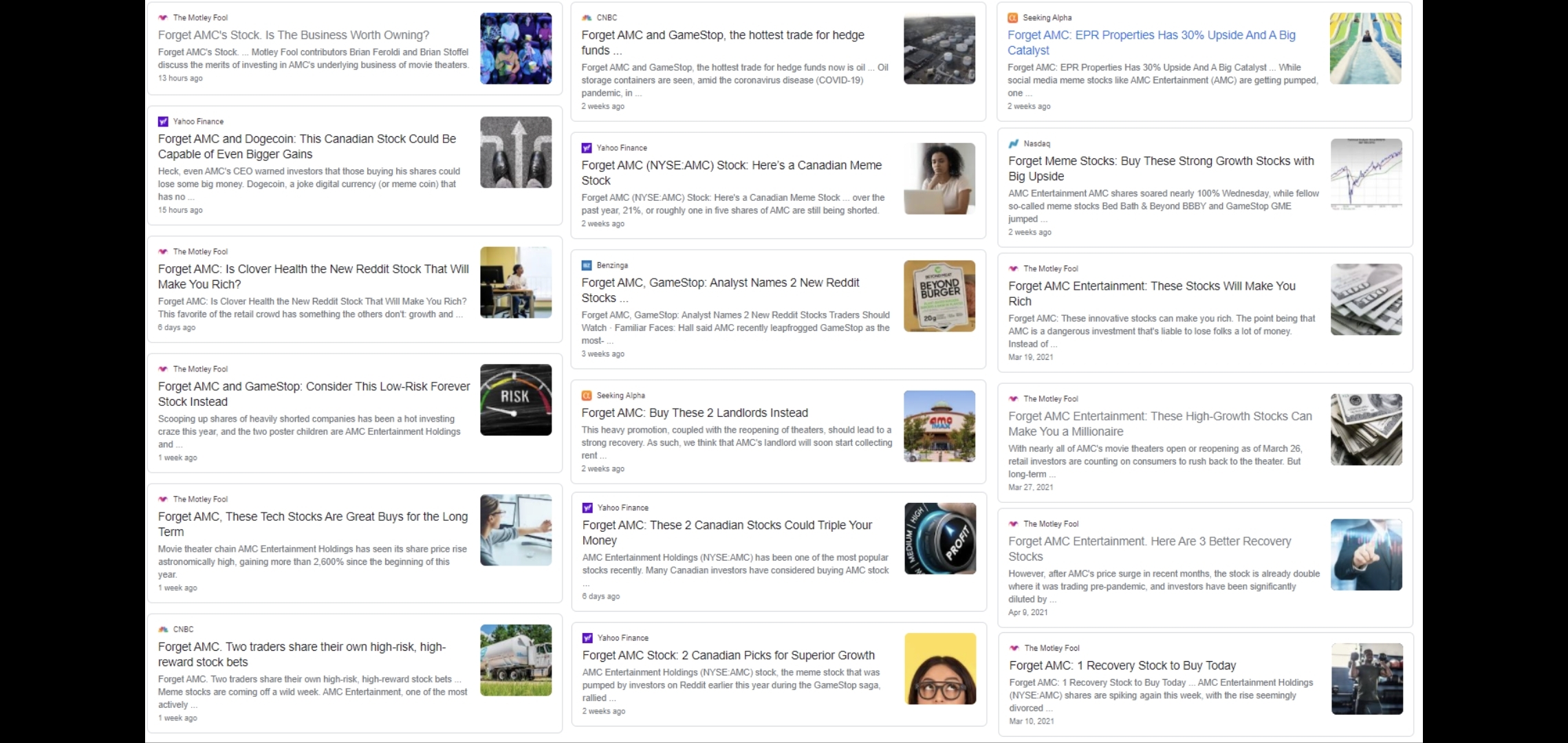Click the gym weightlifter thumbnail

point(1367,680)
